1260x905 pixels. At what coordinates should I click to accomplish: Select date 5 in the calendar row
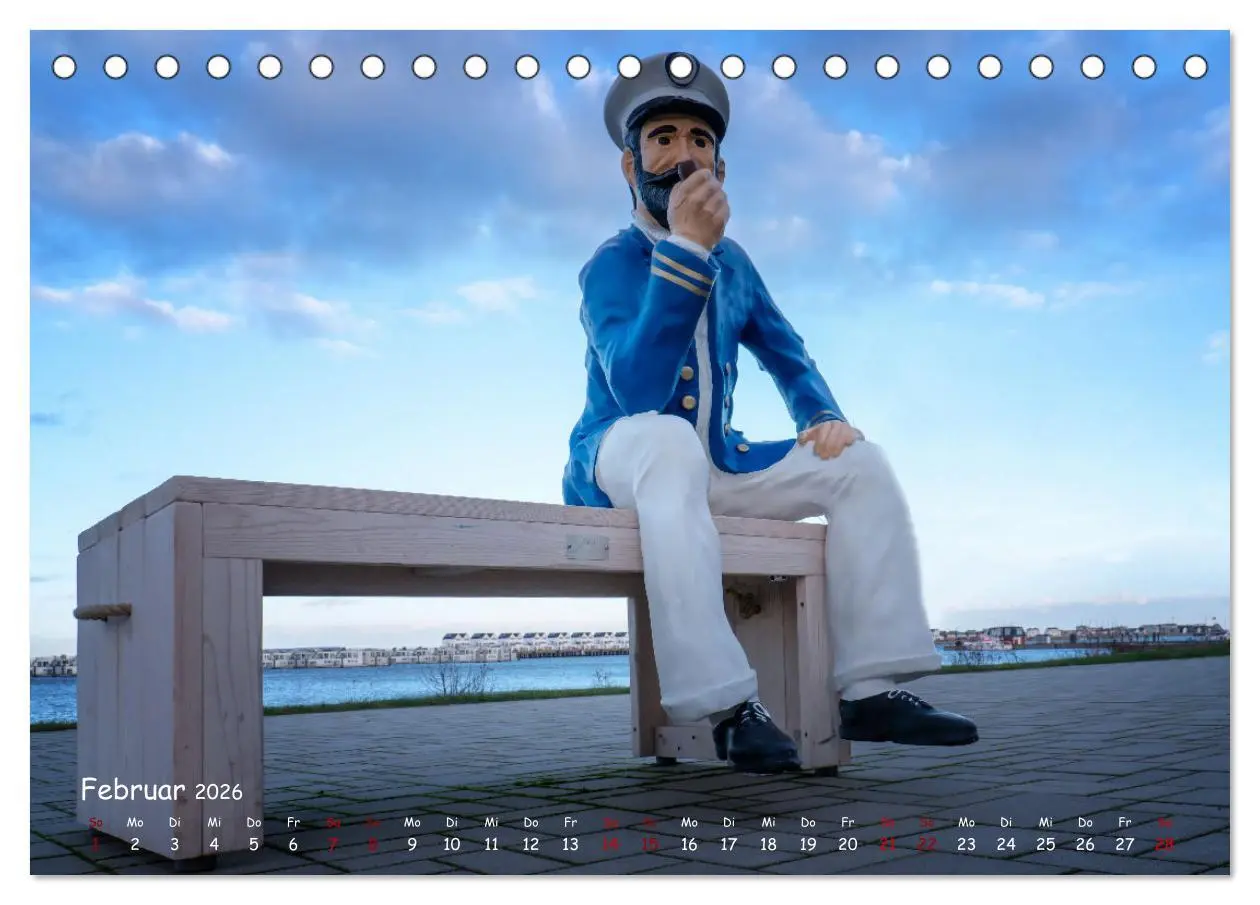(254, 844)
